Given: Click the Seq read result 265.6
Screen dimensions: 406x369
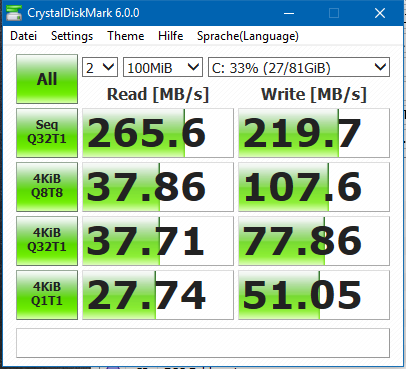Looking at the screenshot, I should click(158, 133).
